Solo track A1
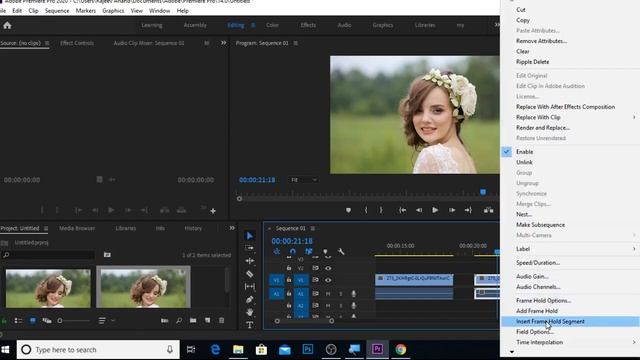The height and width of the screenshot is (360, 640). click(x=341, y=293)
